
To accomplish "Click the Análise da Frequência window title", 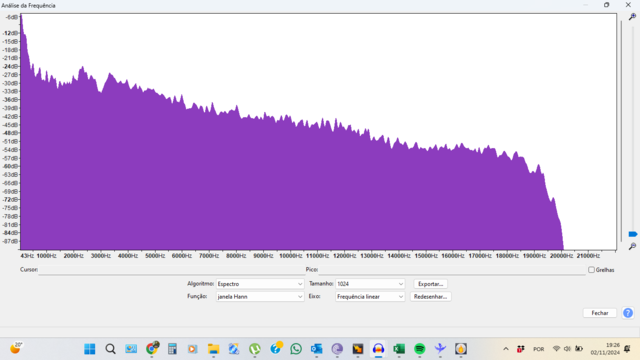I will click(28, 6).
